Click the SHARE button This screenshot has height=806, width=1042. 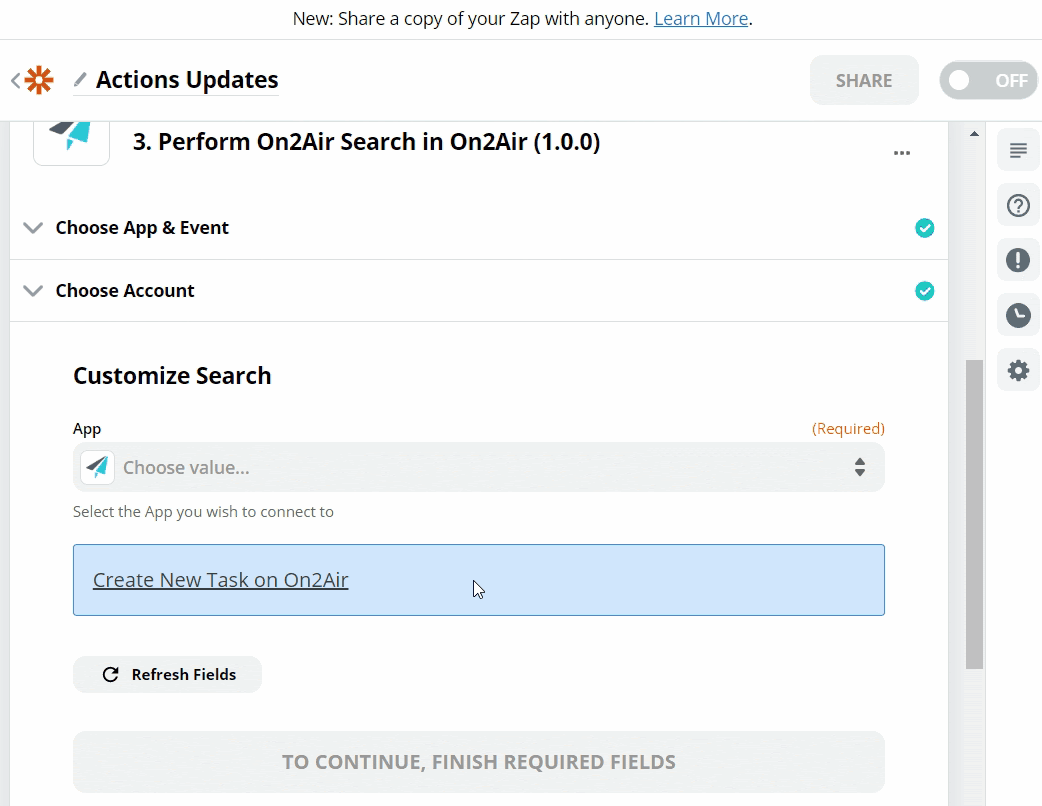point(864,81)
